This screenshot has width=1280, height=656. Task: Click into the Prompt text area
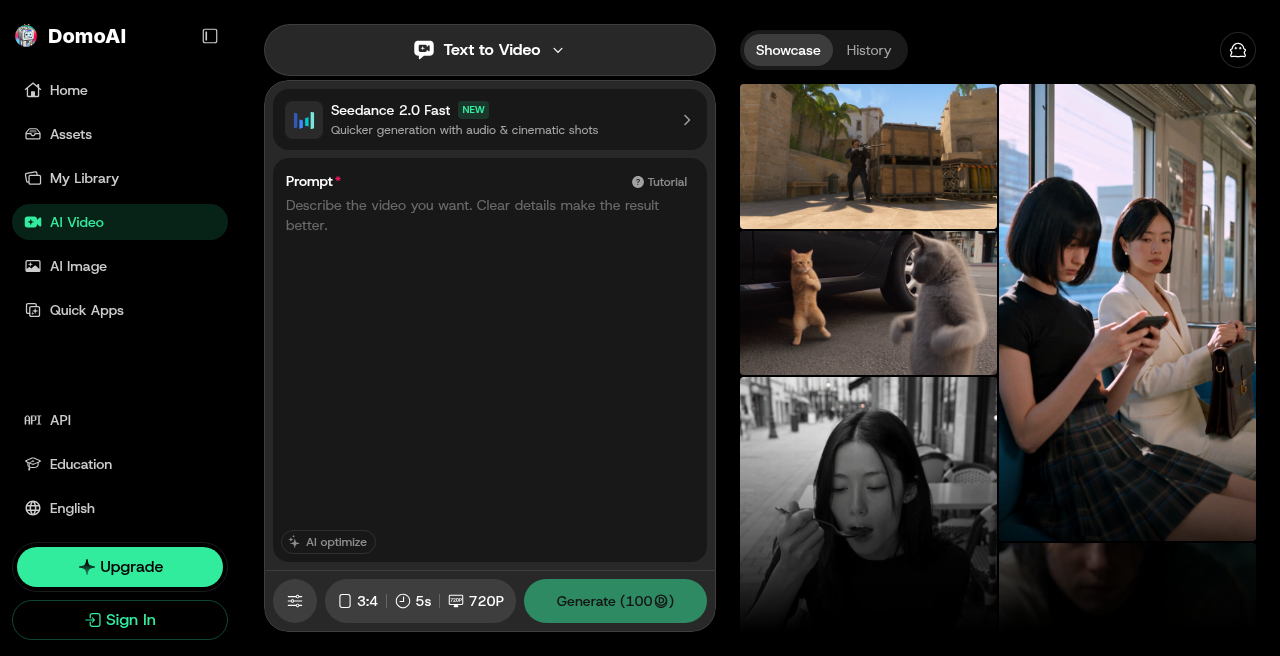pos(490,360)
